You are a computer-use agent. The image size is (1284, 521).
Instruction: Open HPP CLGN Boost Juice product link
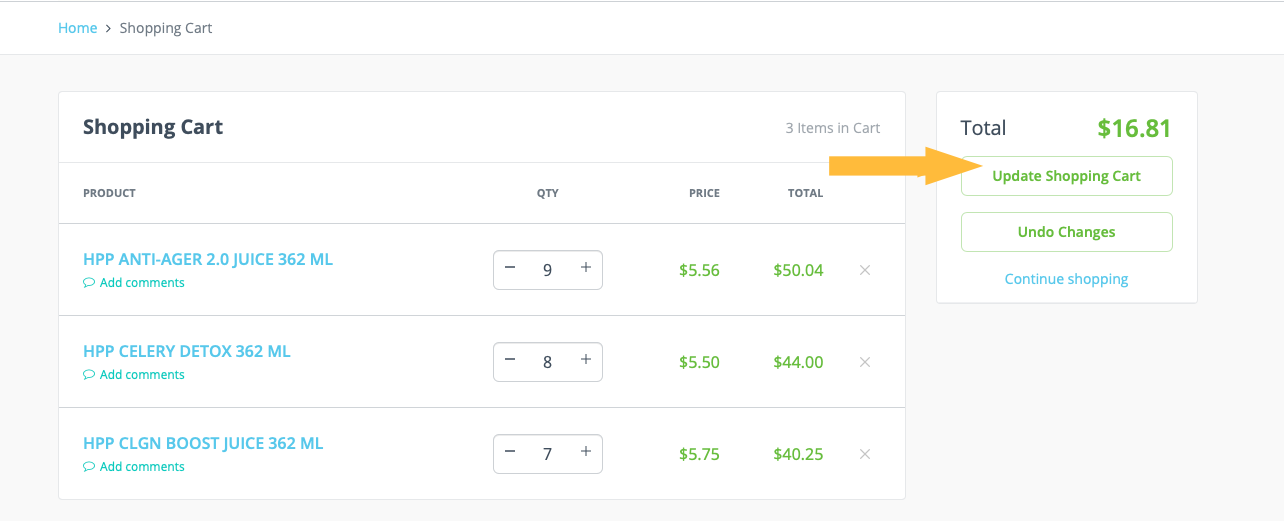pyautogui.click(x=203, y=444)
